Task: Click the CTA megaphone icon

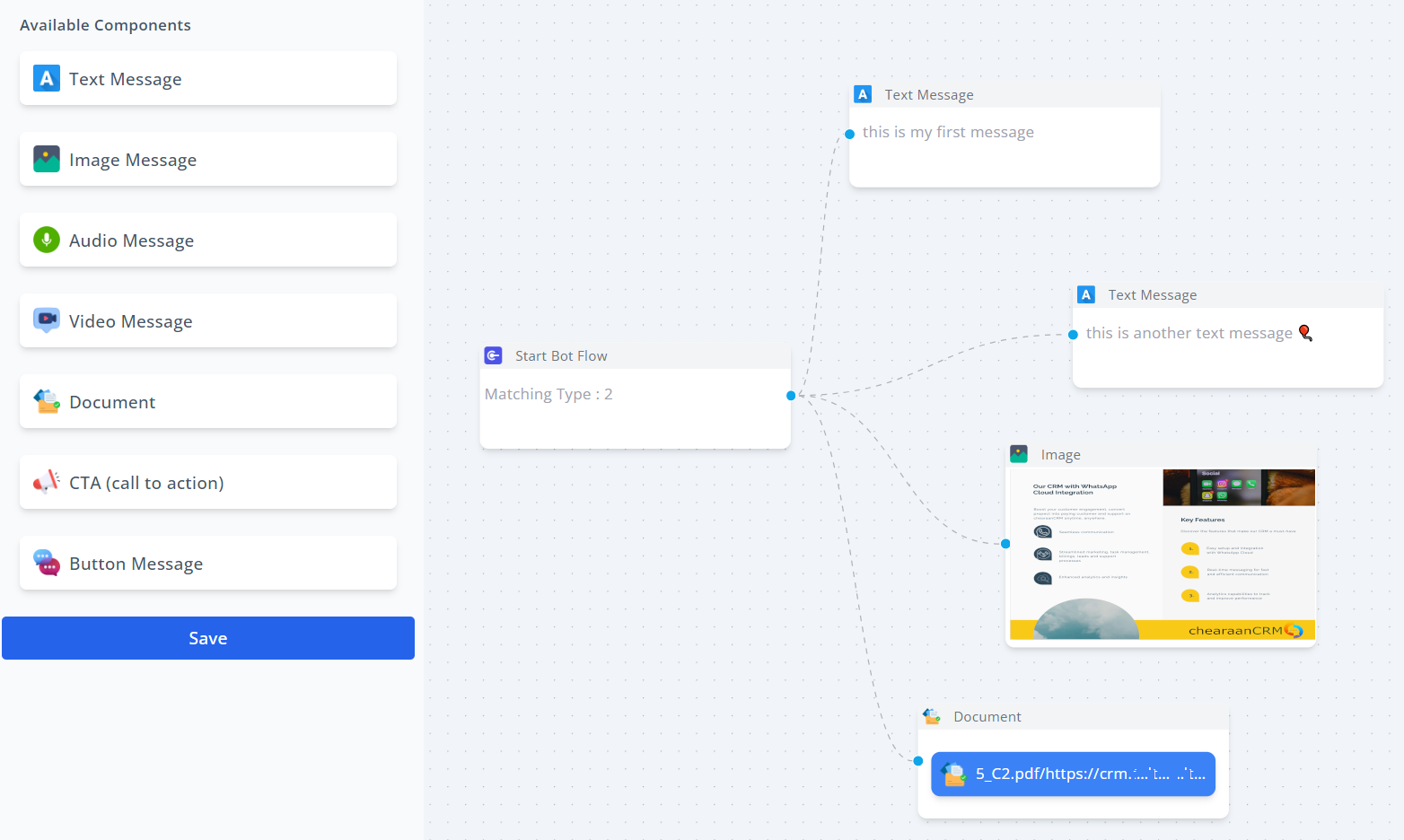Action: (x=47, y=482)
